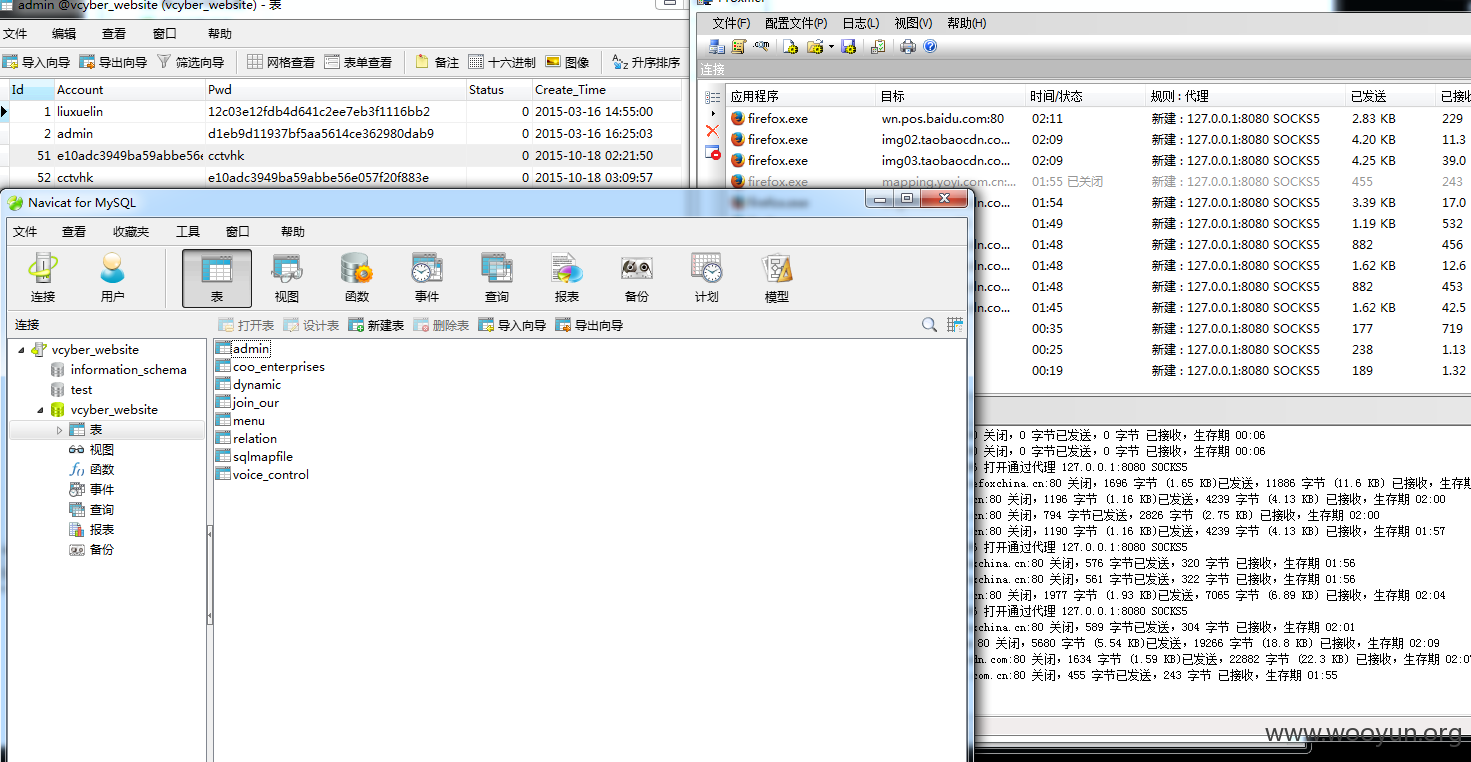
Task: Click Proxifier new profile icon
Action: tap(790, 46)
